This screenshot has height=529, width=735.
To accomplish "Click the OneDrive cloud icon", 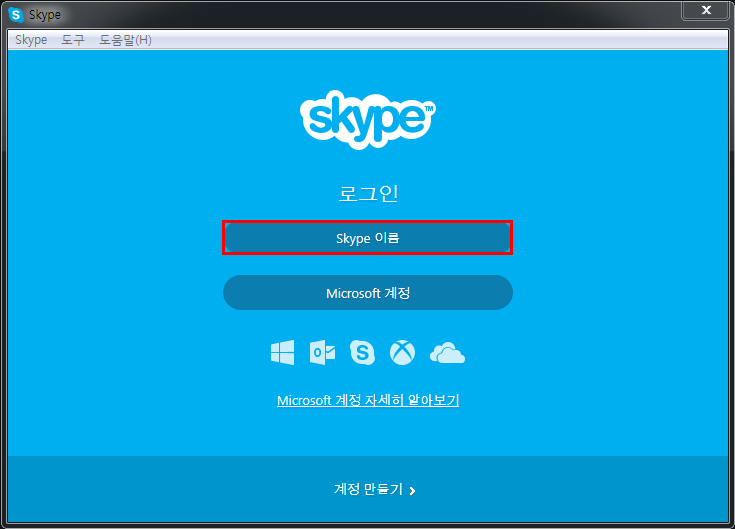I will (x=447, y=353).
